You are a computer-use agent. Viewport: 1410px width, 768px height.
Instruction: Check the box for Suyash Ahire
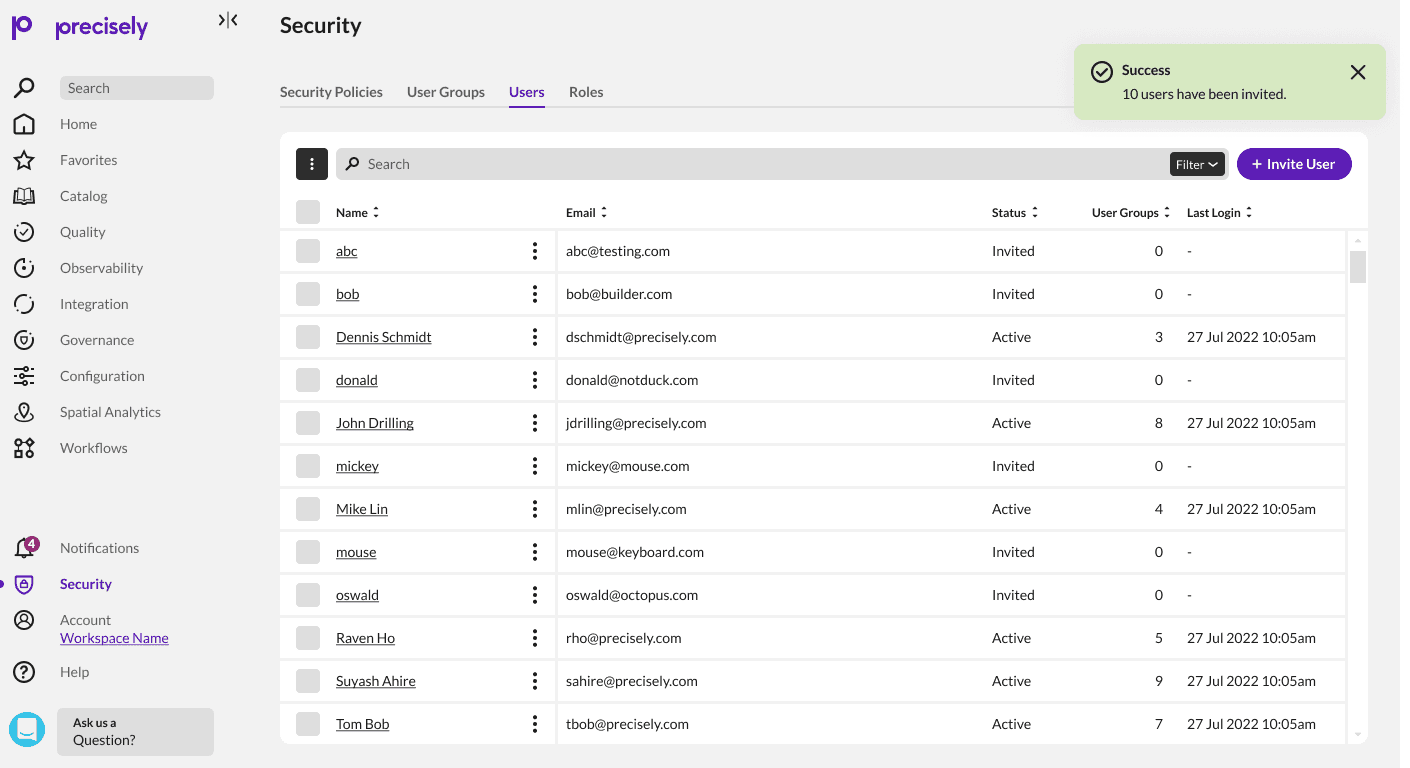(x=308, y=681)
